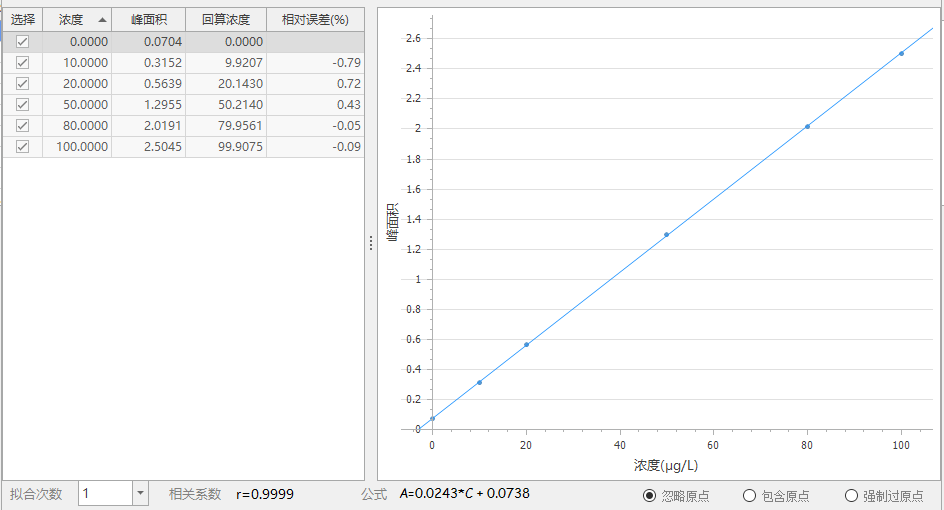Viewport: 944px width, 510px height.
Task: Click the 选择 column header
Action: pyautogui.click(x=22, y=20)
